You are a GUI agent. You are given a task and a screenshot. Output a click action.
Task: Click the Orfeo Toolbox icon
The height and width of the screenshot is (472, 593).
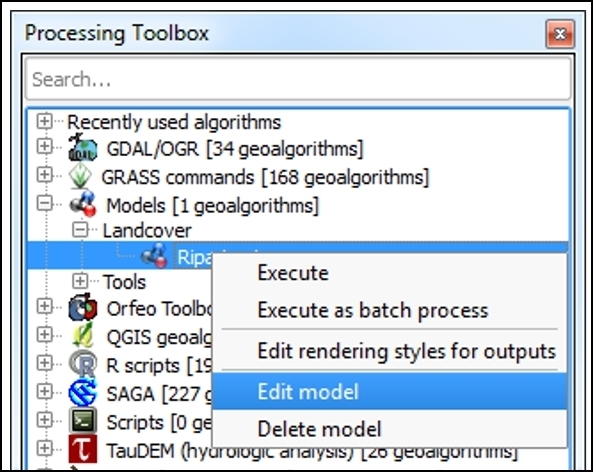click(83, 308)
